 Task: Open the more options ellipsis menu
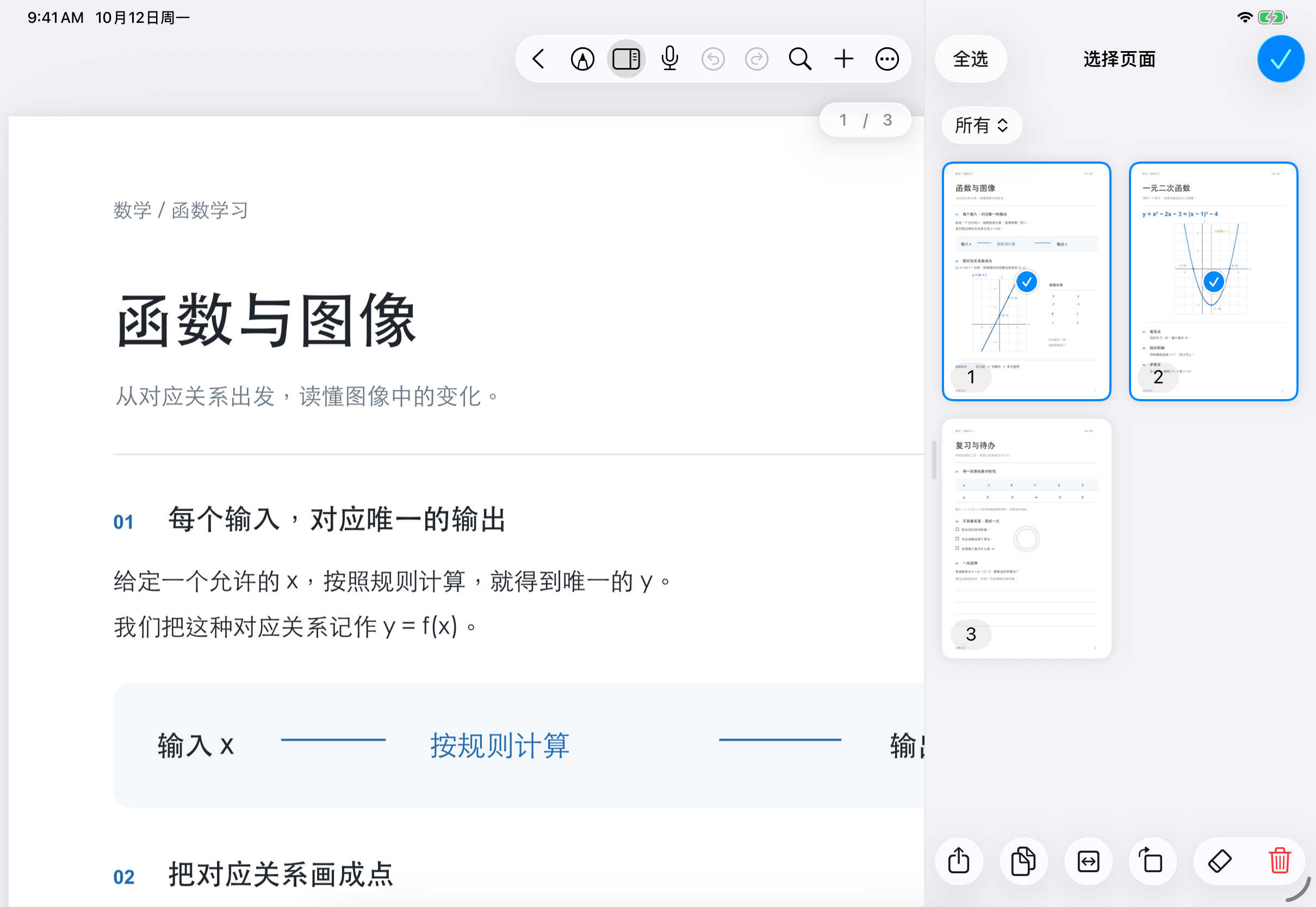pos(887,59)
